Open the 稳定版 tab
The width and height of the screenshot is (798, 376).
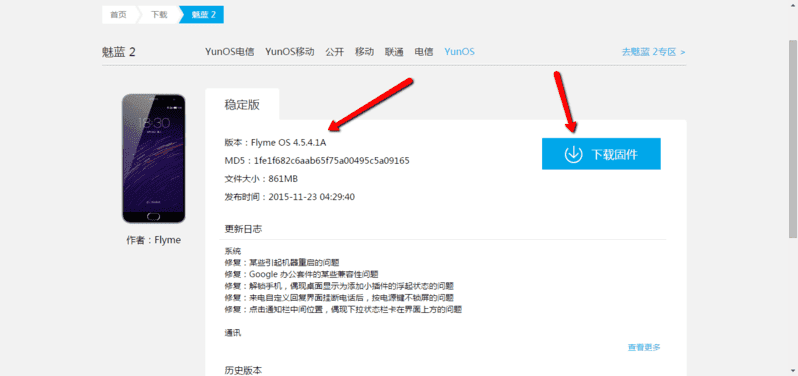tap(242, 105)
